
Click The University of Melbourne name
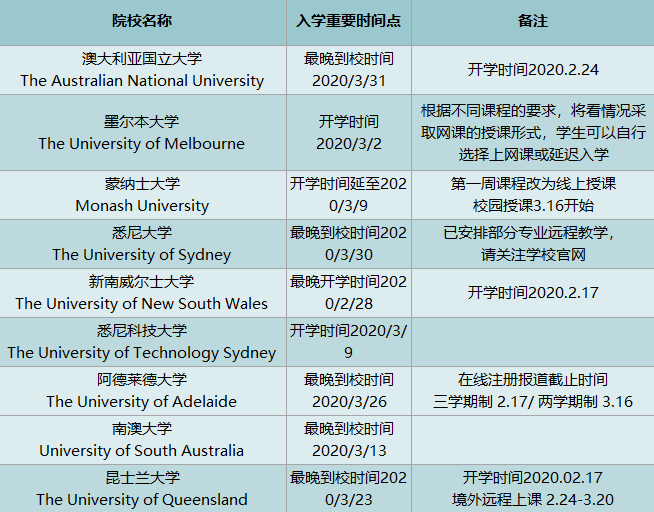[142, 144]
